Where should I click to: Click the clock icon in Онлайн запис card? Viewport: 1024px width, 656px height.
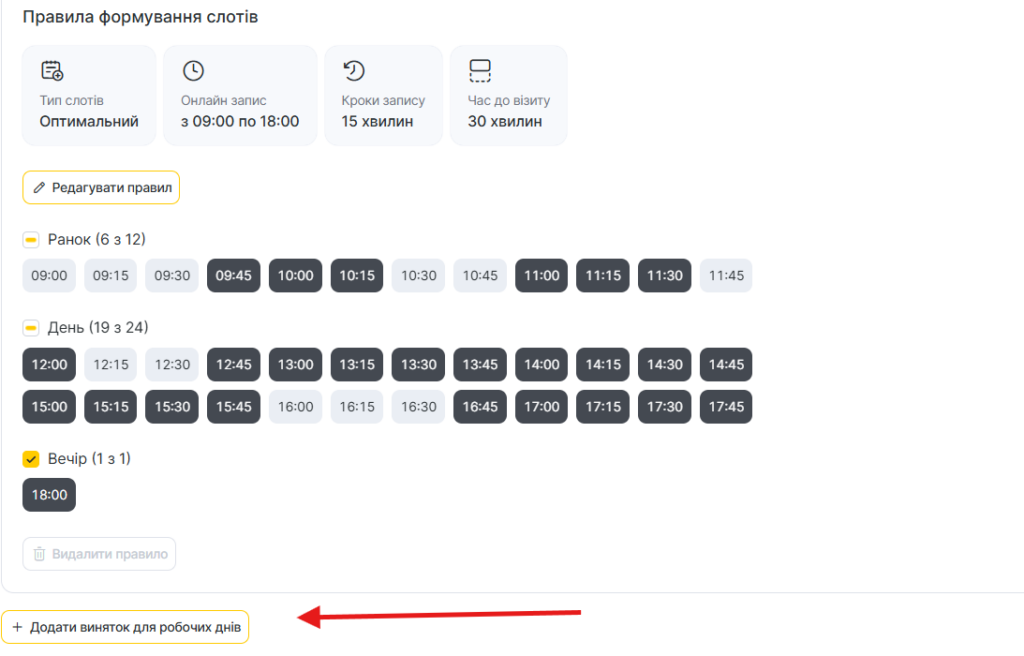193,71
